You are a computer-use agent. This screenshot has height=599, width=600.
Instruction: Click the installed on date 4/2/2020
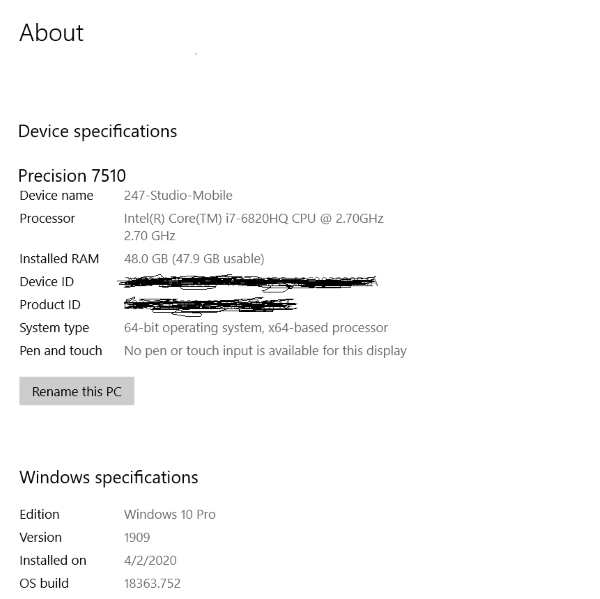pos(150,560)
